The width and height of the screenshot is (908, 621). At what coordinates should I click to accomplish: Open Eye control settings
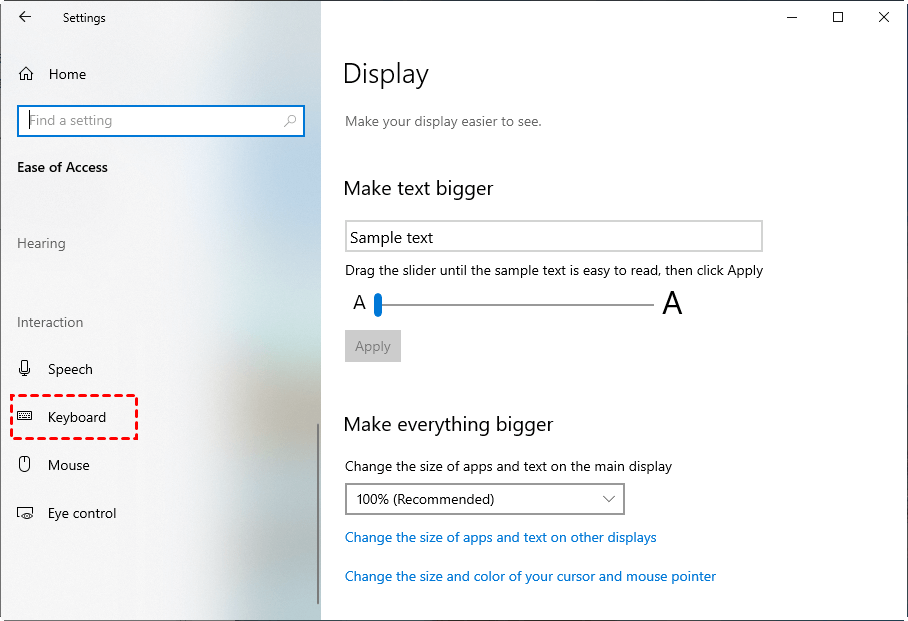click(82, 513)
